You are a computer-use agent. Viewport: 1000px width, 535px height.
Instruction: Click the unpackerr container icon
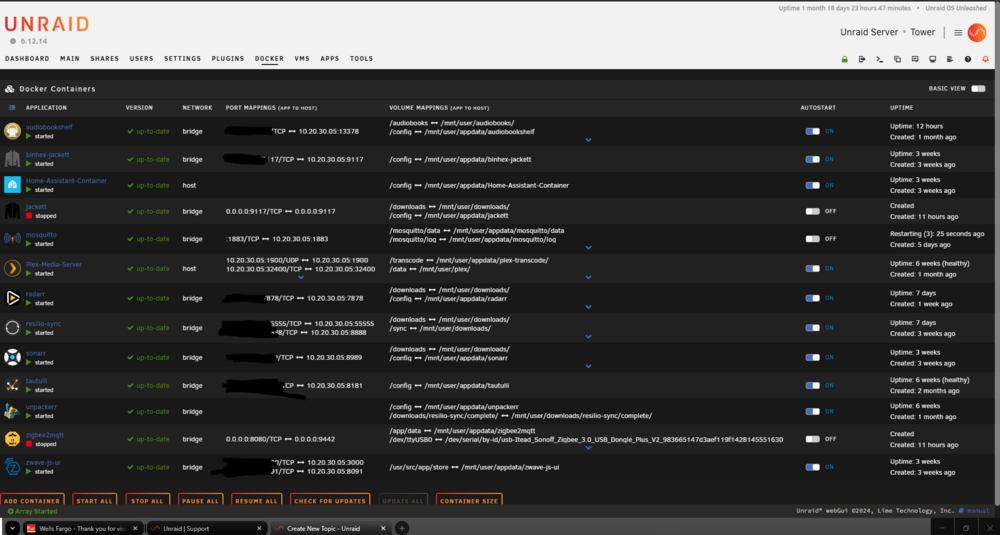pyautogui.click(x=12, y=411)
